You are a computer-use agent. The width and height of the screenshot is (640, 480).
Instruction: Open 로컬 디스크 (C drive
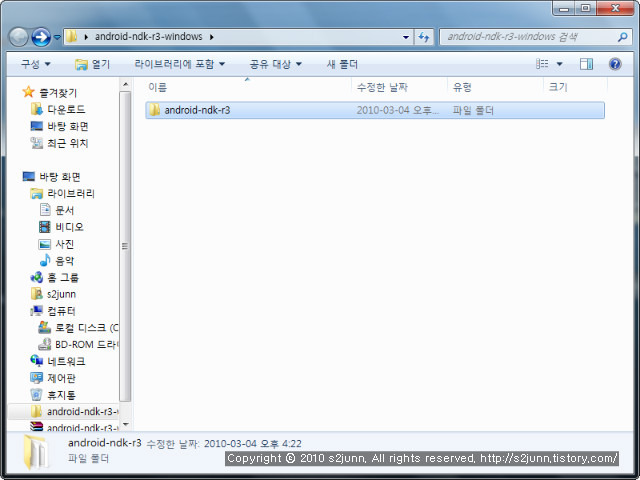(x=87, y=328)
